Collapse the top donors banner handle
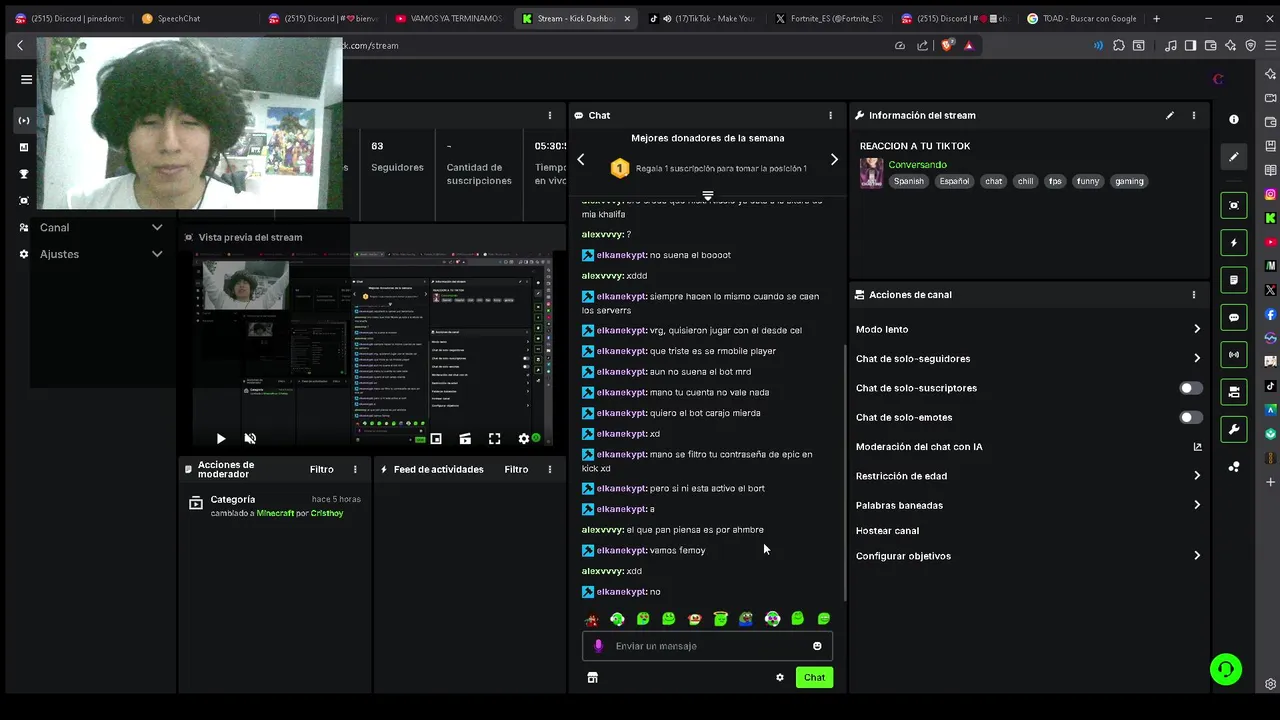The width and height of the screenshot is (1280, 720). coord(708,195)
